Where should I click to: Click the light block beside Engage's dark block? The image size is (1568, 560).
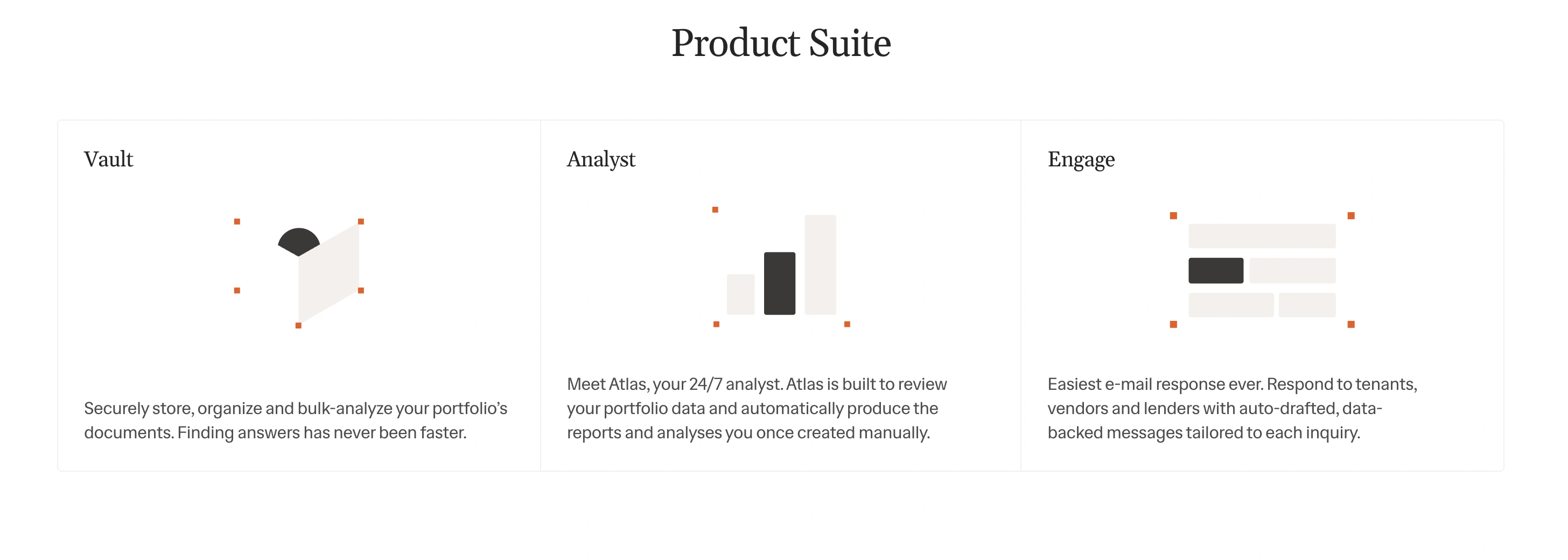click(x=1292, y=270)
